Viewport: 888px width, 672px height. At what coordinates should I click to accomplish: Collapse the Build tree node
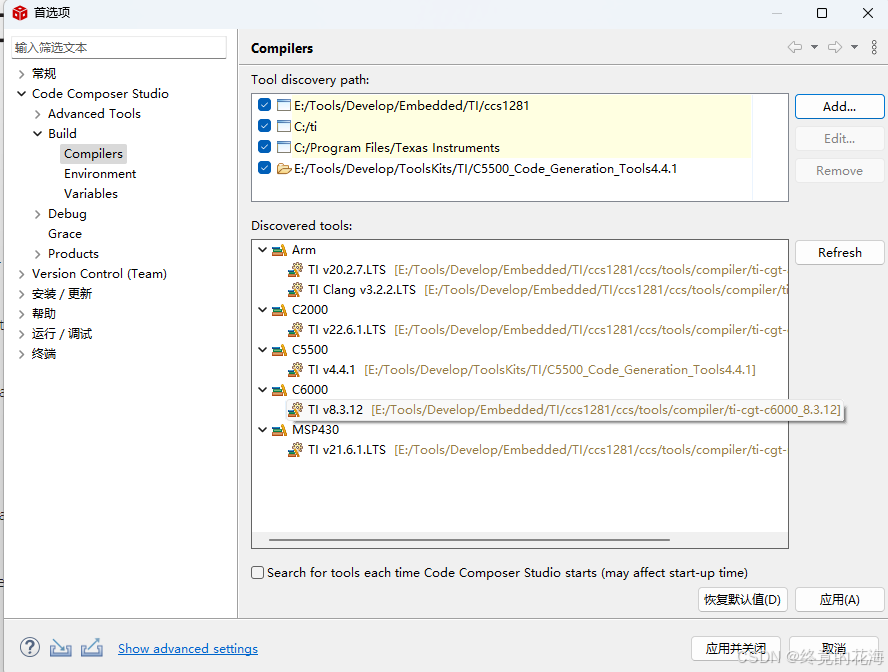37,134
